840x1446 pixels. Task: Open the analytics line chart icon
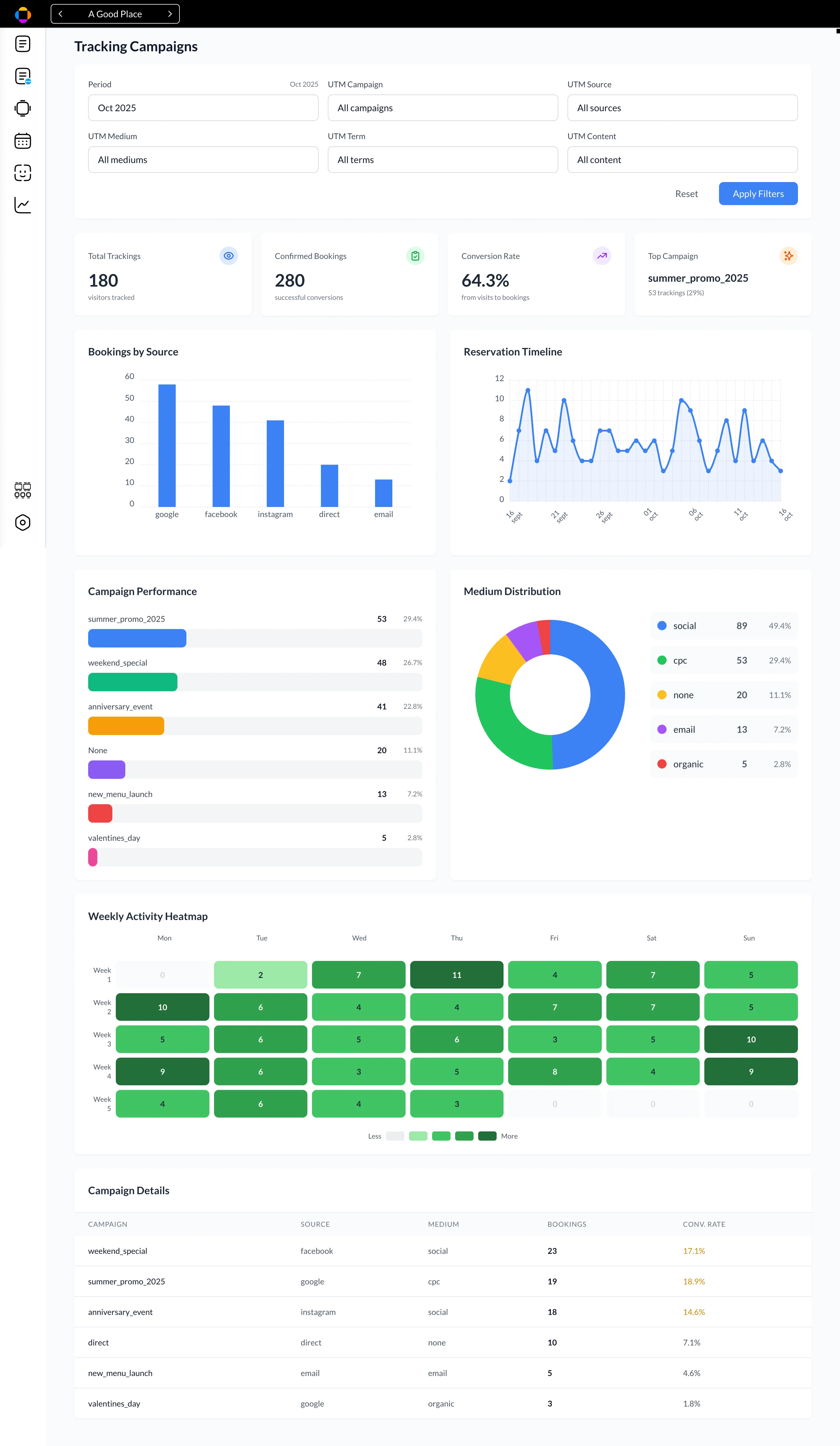[22, 205]
